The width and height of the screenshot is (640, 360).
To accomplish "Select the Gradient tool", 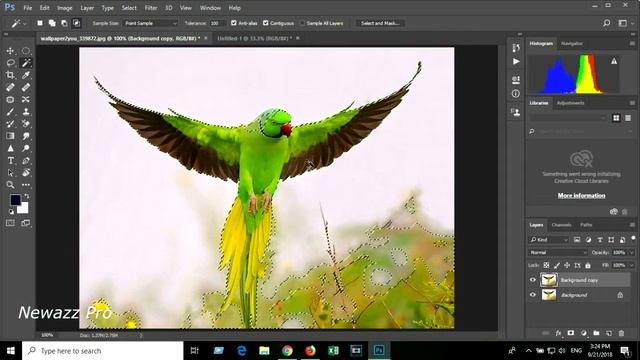I will [10, 136].
